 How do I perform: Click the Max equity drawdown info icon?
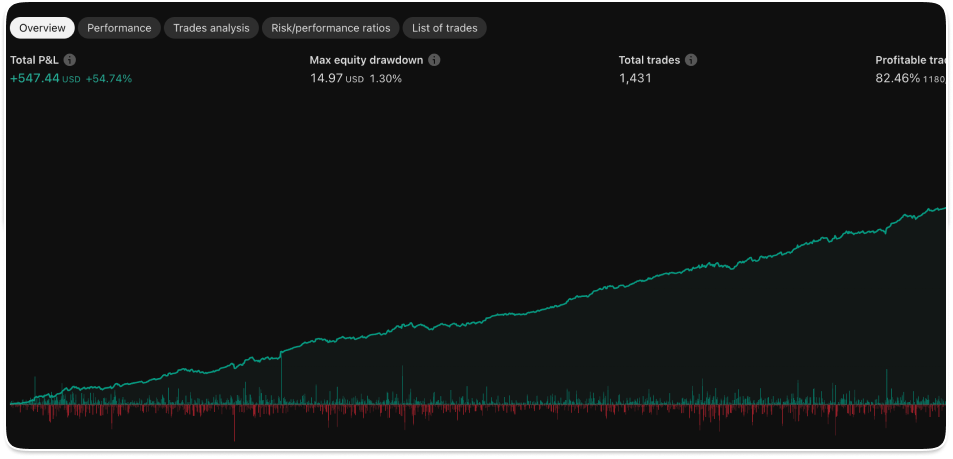pyautogui.click(x=434, y=60)
